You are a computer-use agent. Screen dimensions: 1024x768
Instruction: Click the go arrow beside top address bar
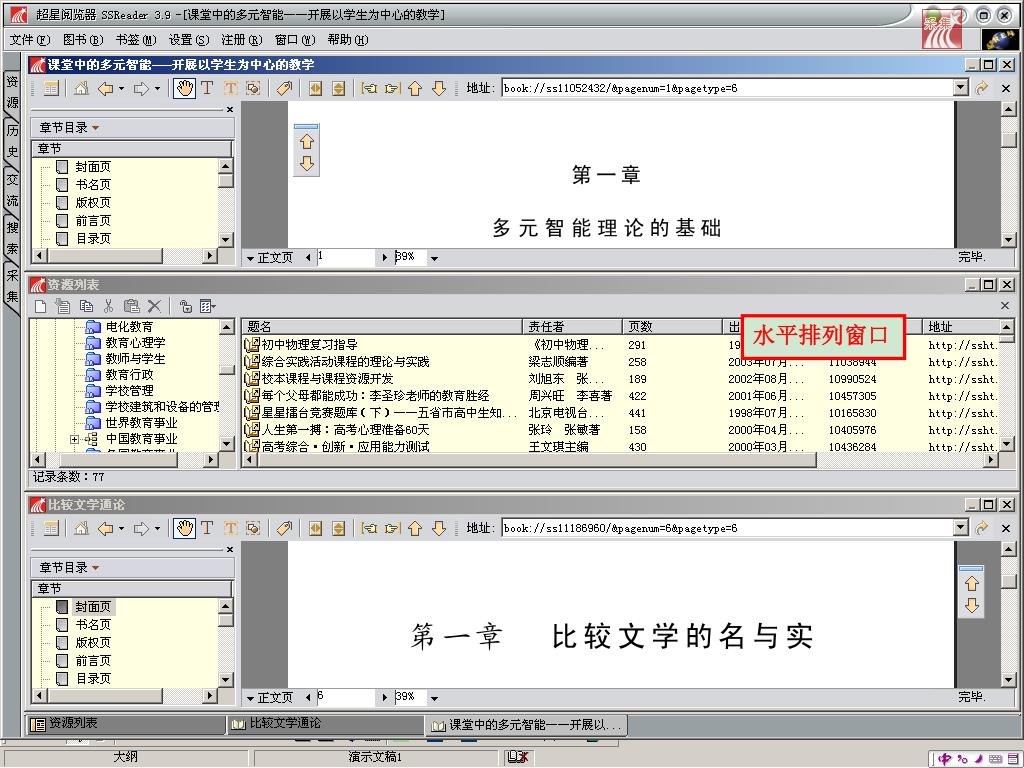[982, 88]
